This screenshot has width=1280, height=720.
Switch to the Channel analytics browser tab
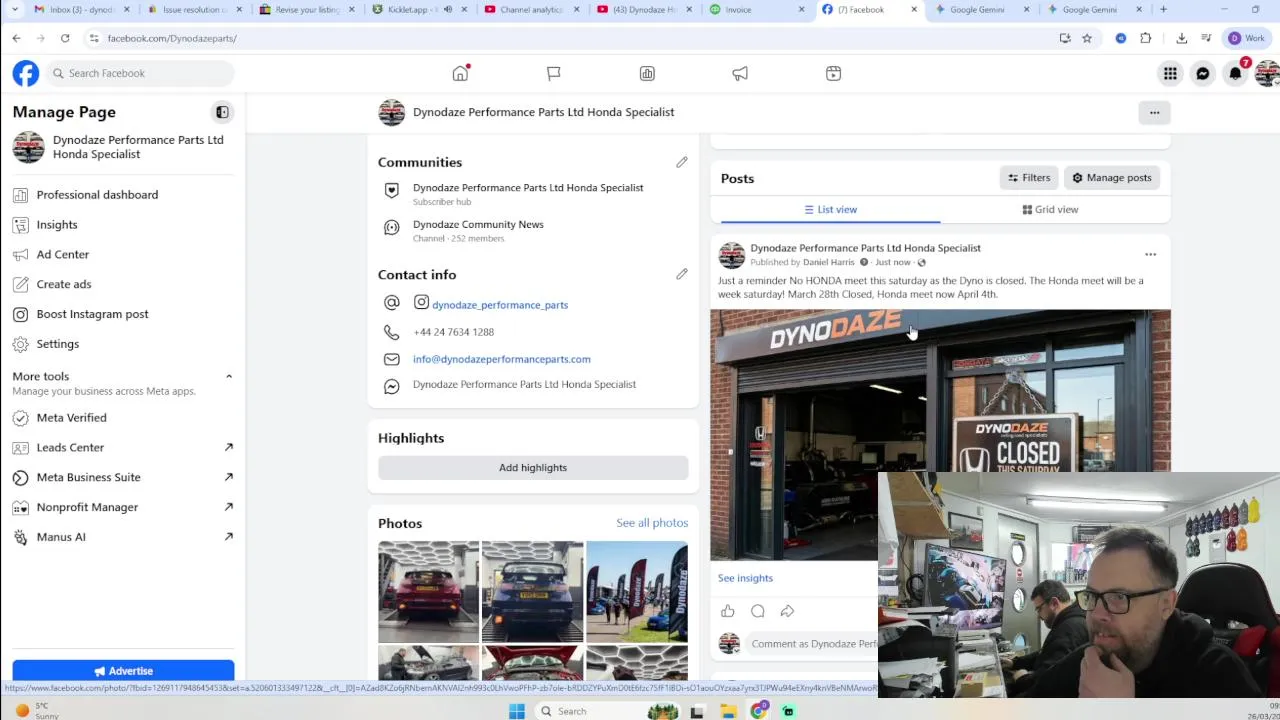pos(531,10)
